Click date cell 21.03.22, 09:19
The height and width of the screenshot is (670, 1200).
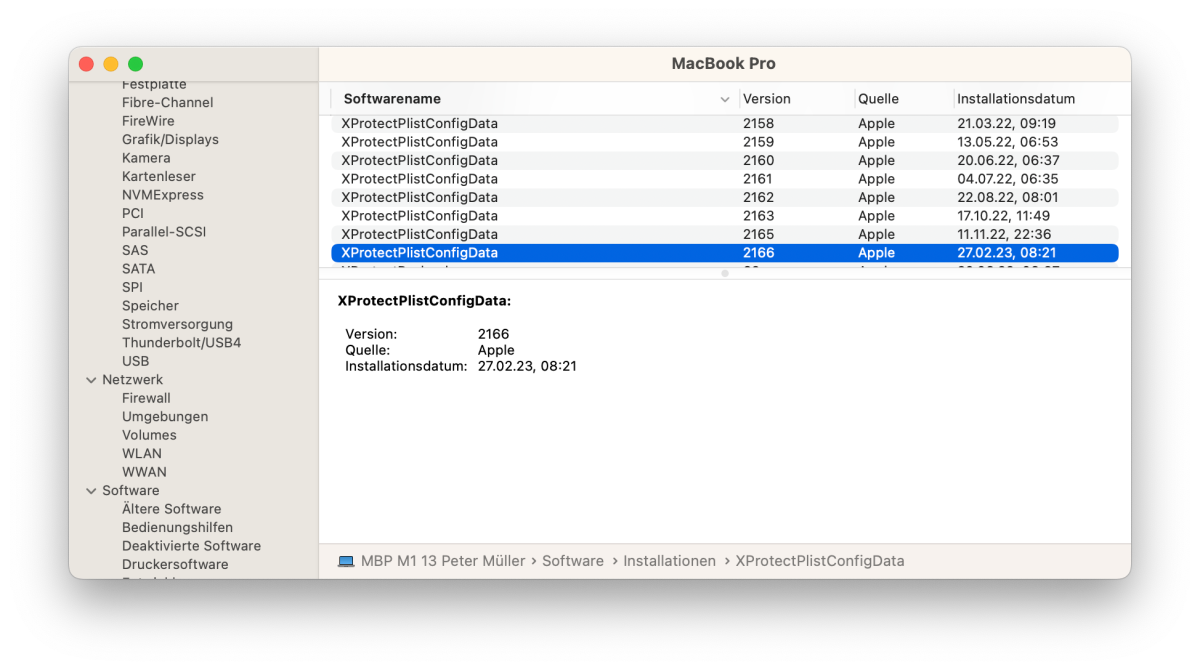click(1007, 124)
